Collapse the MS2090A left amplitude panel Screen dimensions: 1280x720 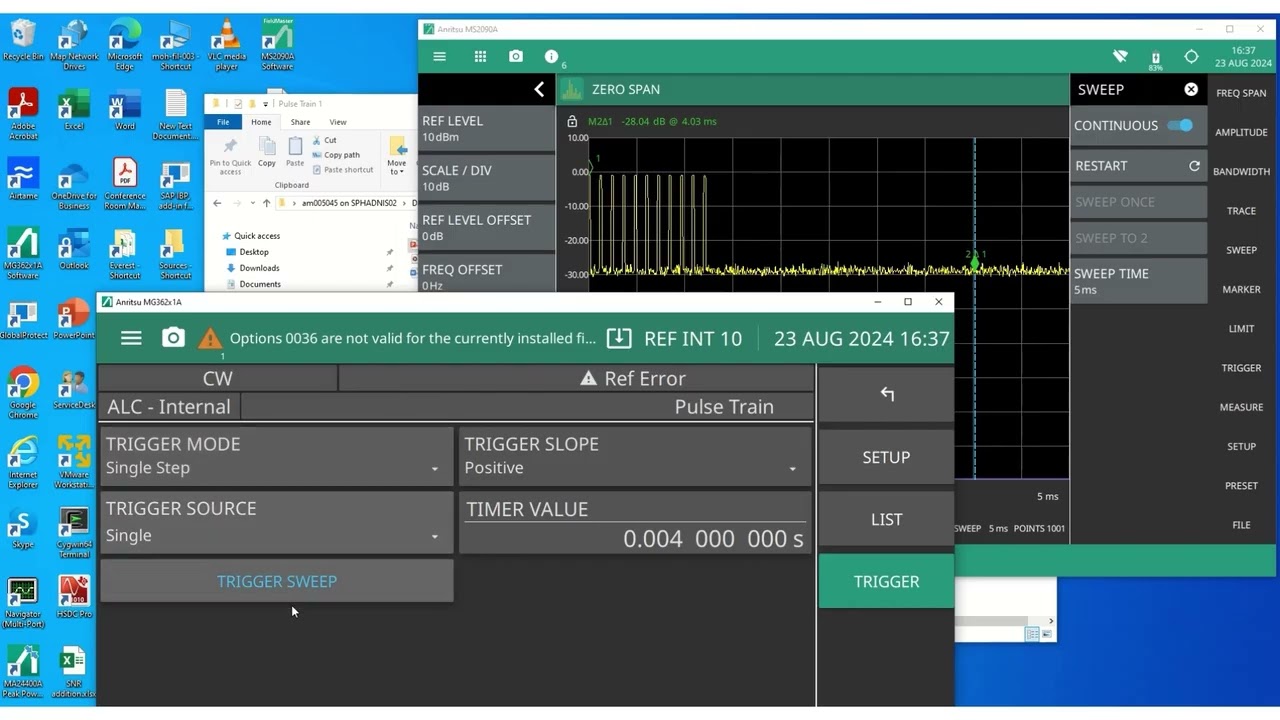tap(539, 89)
